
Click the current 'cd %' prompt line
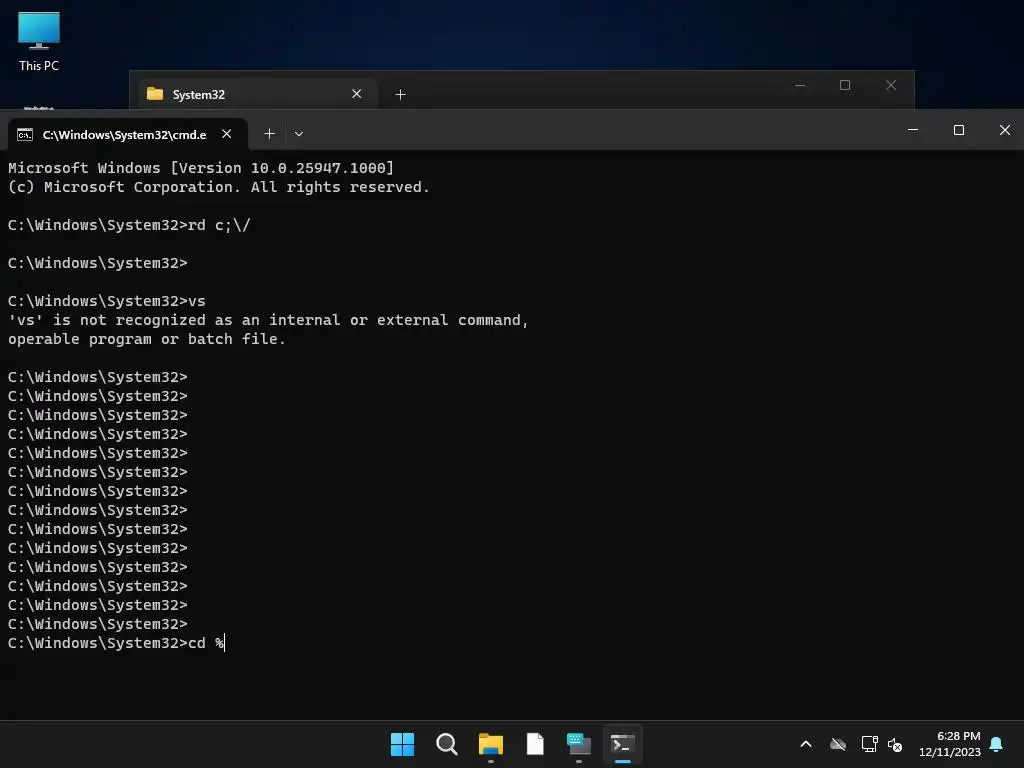point(116,643)
